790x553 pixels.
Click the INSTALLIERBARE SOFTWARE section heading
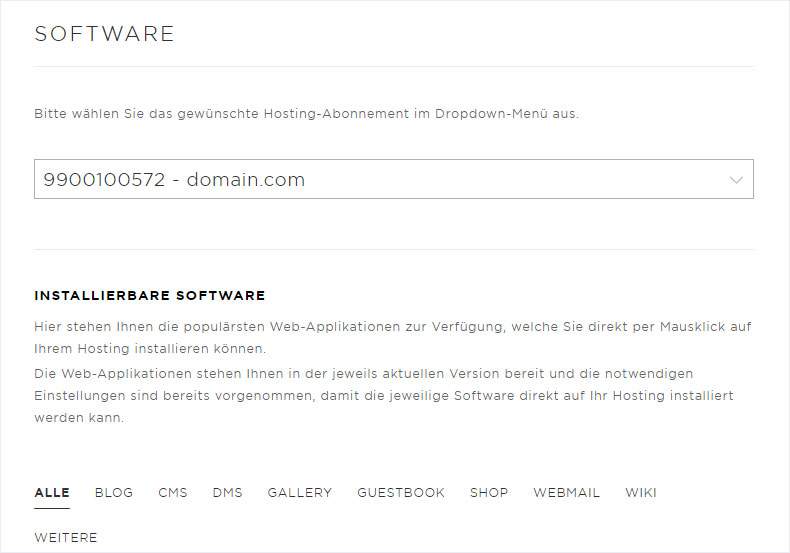150,296
